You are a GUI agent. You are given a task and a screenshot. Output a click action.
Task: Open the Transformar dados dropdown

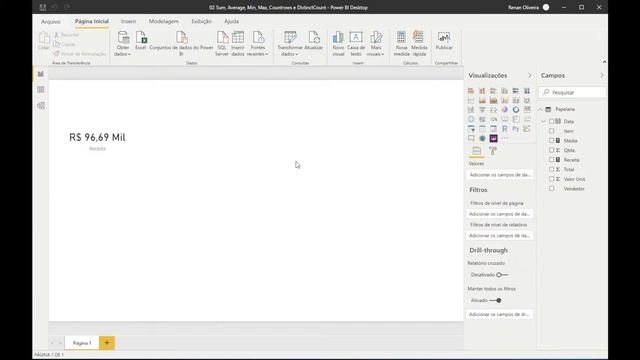[290, 44]
